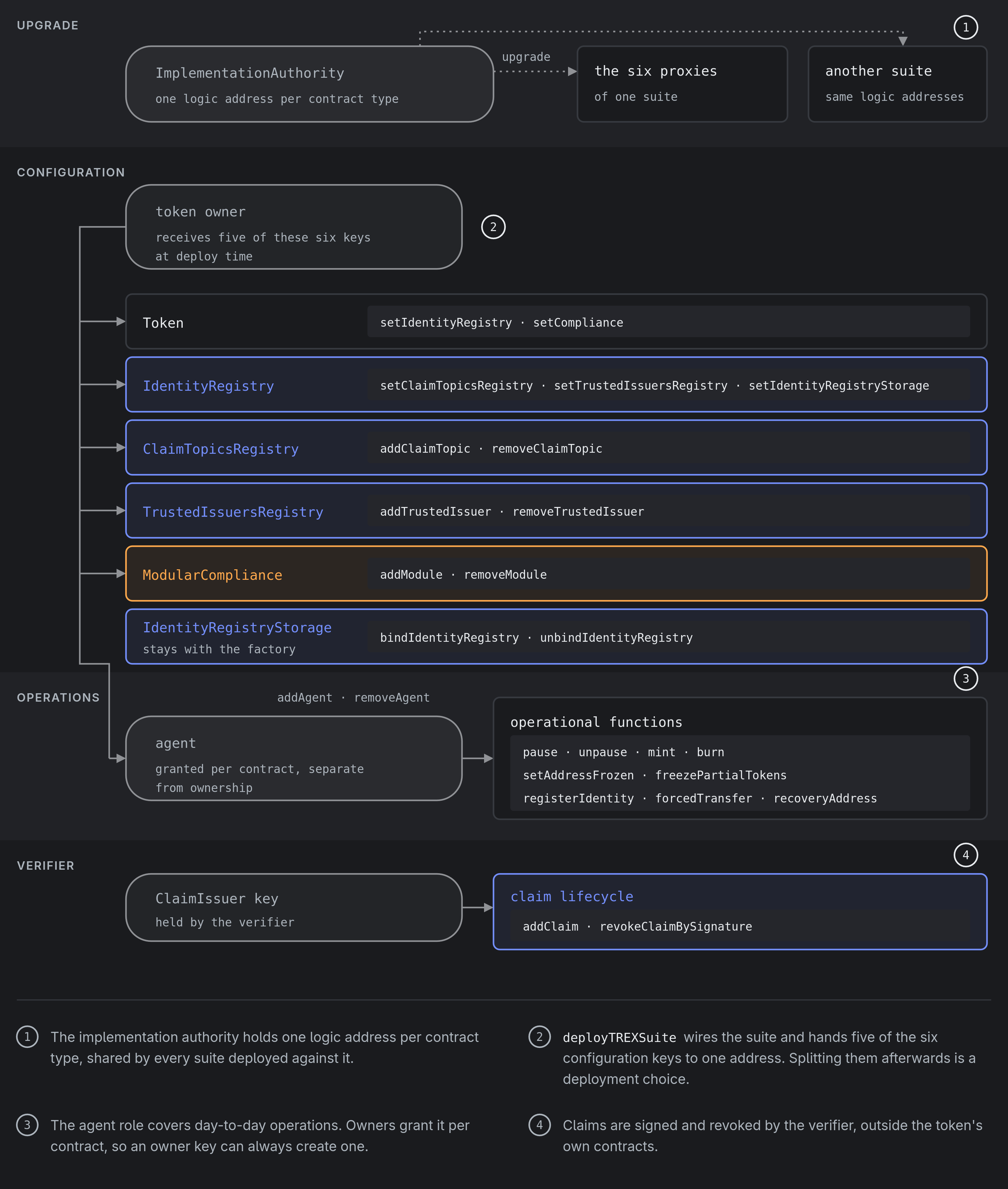Click the recoveryAddress function

[x=825, y=798]
